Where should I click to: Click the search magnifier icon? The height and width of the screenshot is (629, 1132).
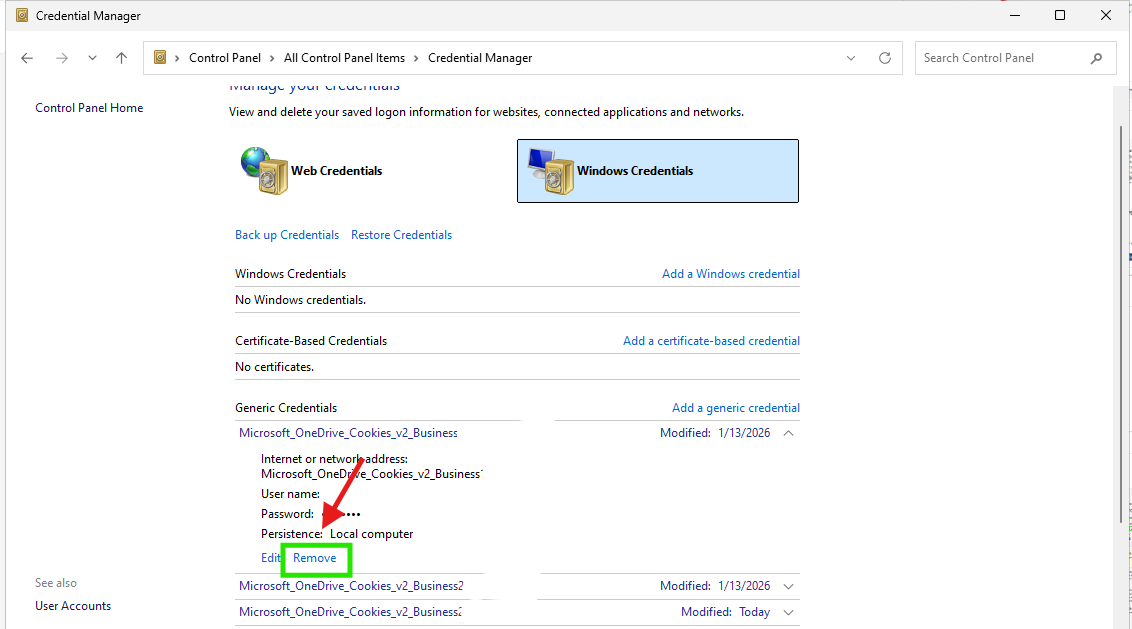coord(1096,58)
